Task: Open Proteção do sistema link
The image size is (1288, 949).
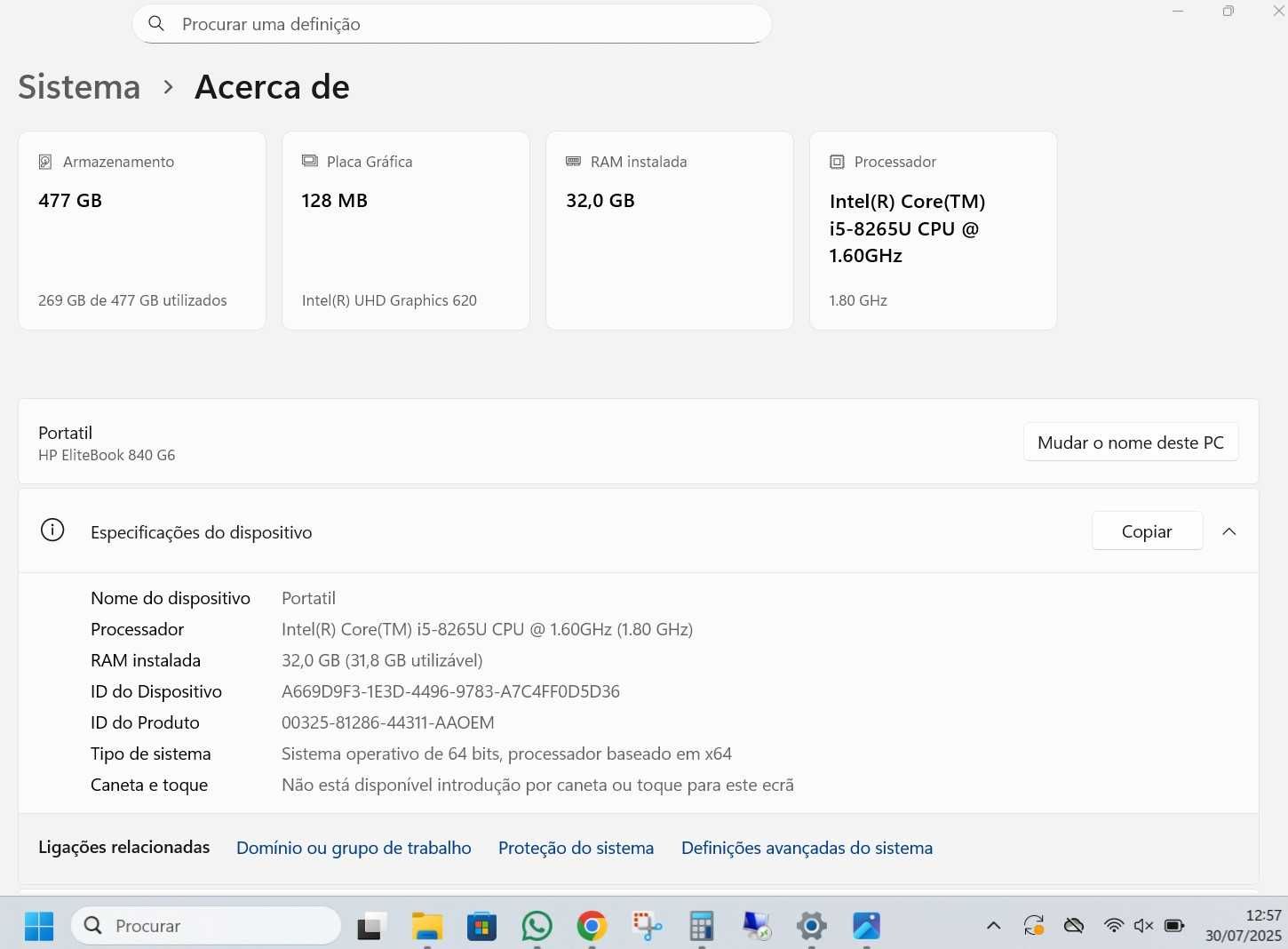Action: pyautogui.click(x=576, y=848)
